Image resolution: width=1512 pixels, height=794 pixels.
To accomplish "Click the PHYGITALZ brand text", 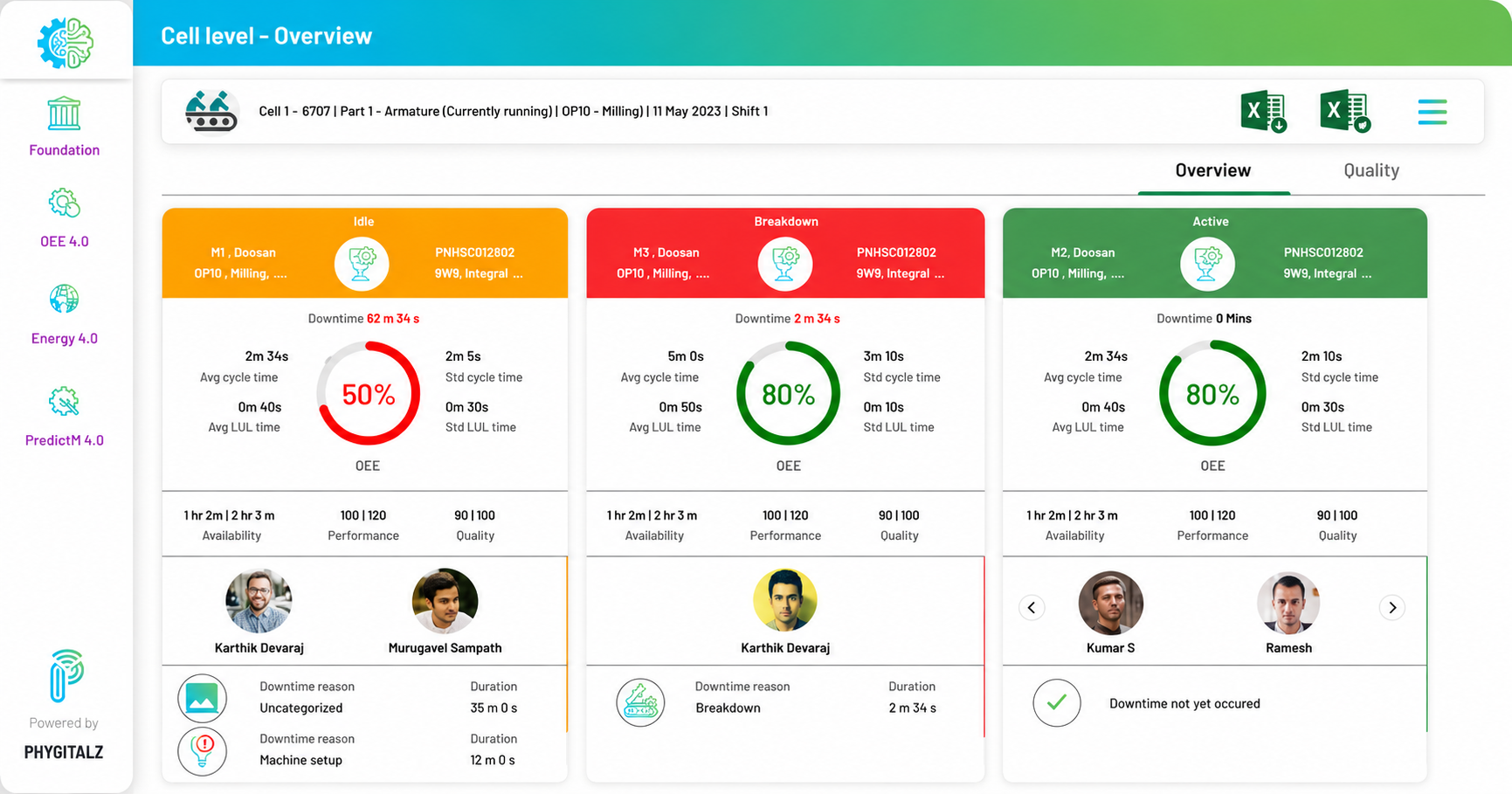I will pos(64,752).
